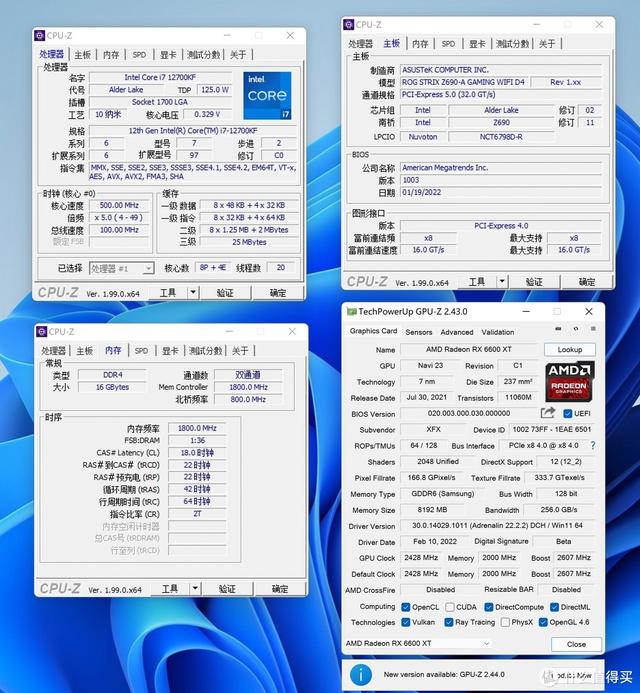
Task: Toggle the OpenGL 4.6 checkbox
Action: click(x=543, y=622)
